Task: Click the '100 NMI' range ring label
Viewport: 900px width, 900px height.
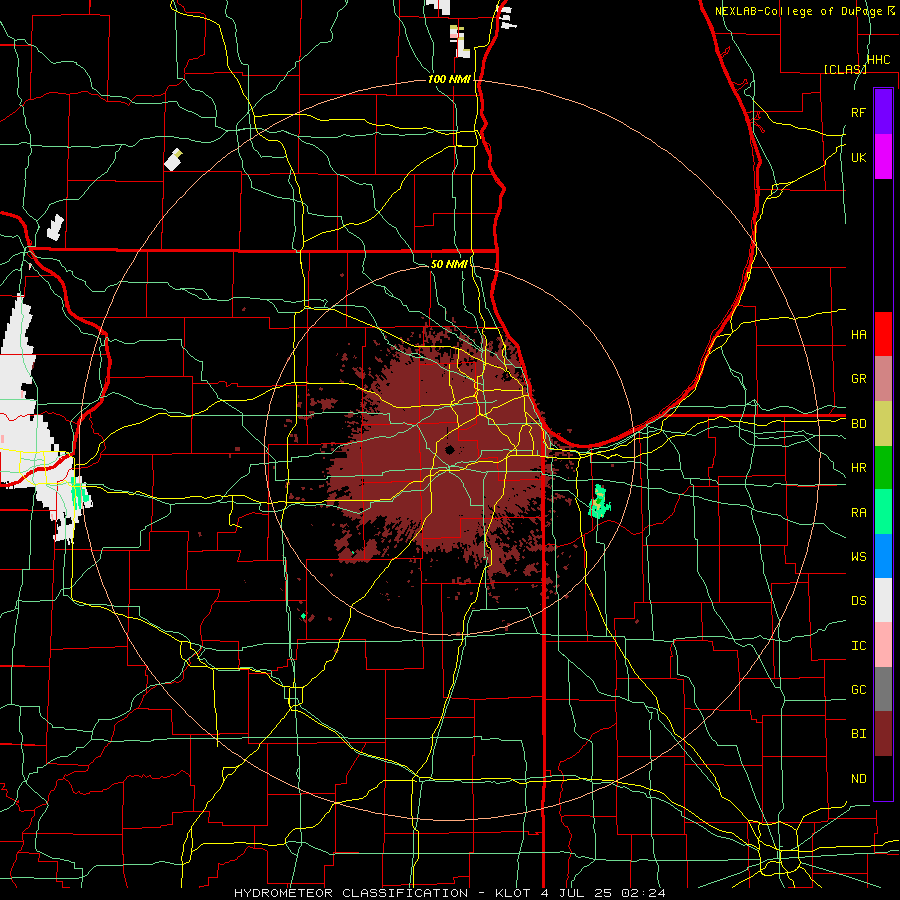Action: [x=449, y=79]
